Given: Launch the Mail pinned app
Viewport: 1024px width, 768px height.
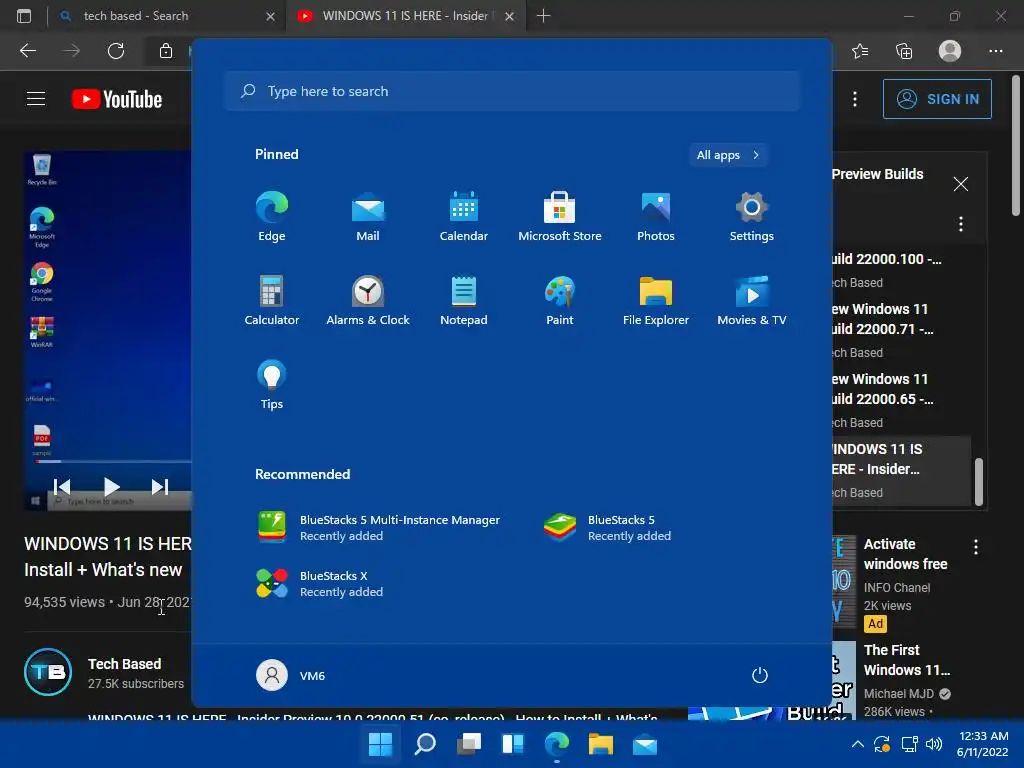Looking at the screenshot, I should (368, 217).
